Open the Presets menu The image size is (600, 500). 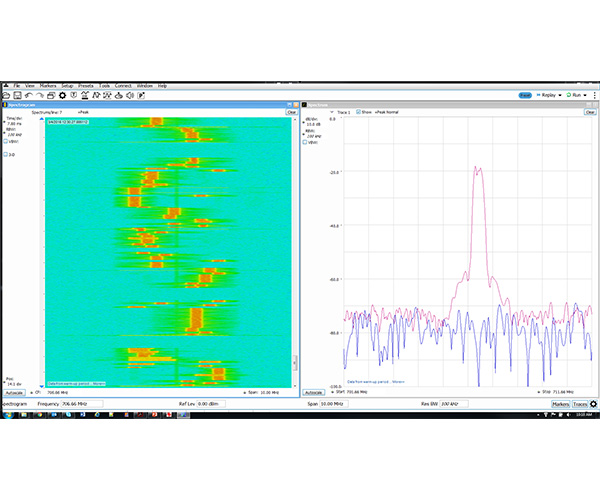(x=85, y=86)
